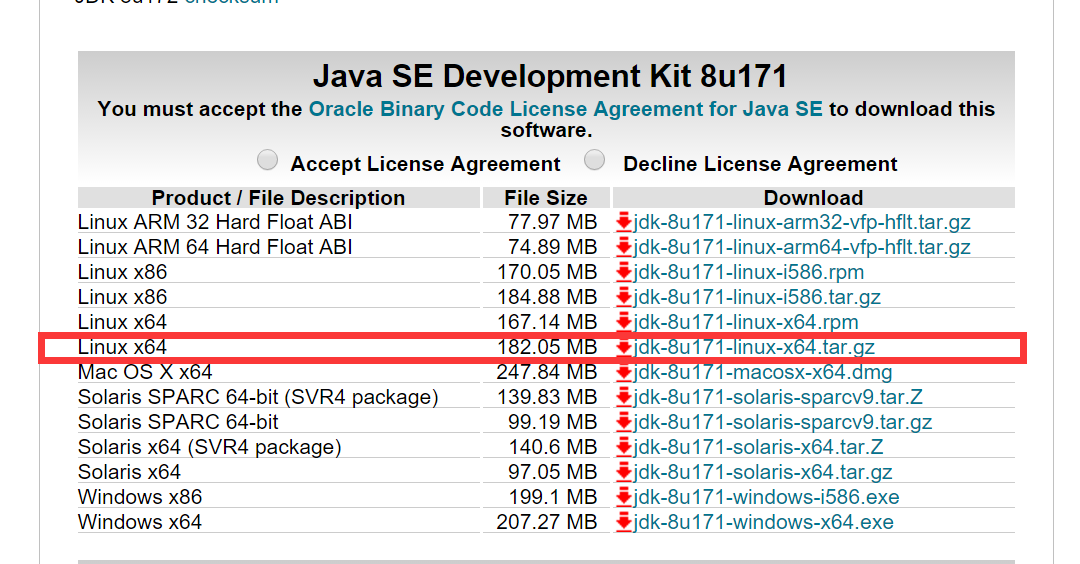The image size is (1080, 564).
Task: Download jdk-8u171-linux-i586.rpm file
Action: tap(749, 272)
